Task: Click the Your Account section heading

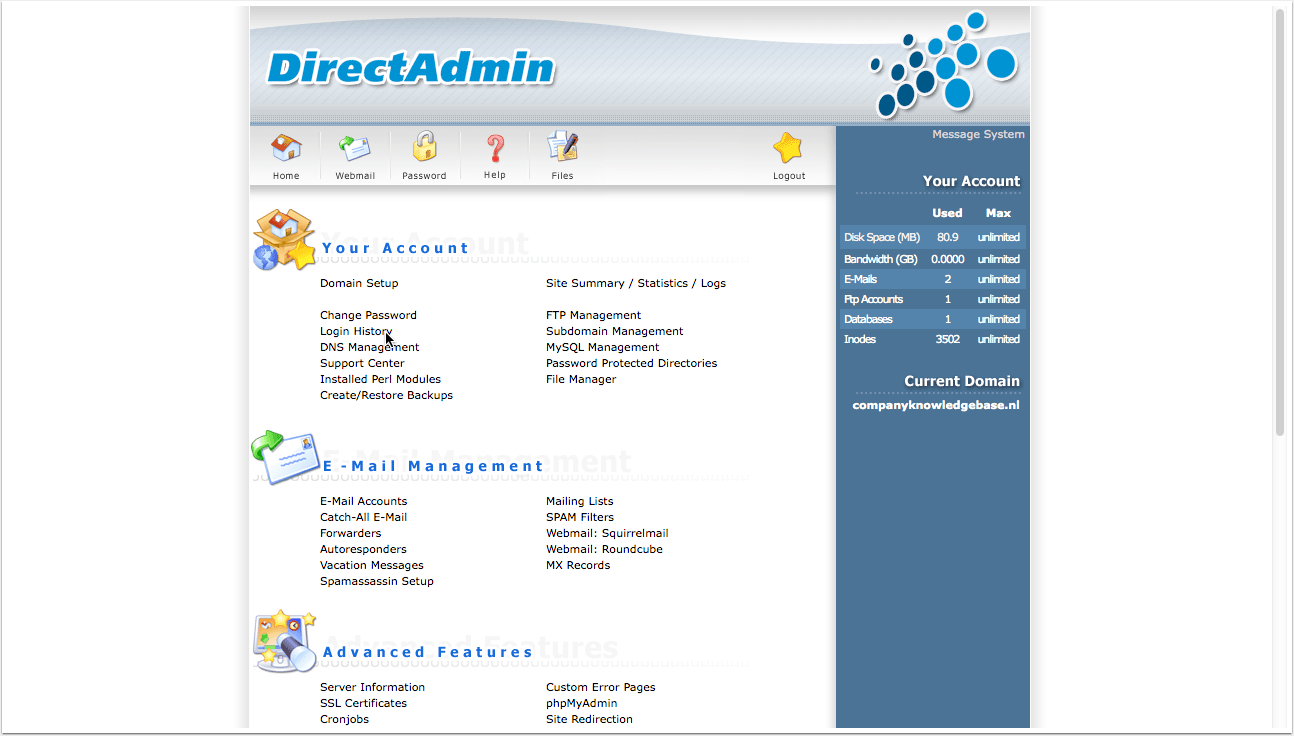Action: click(x=395, y=248)
